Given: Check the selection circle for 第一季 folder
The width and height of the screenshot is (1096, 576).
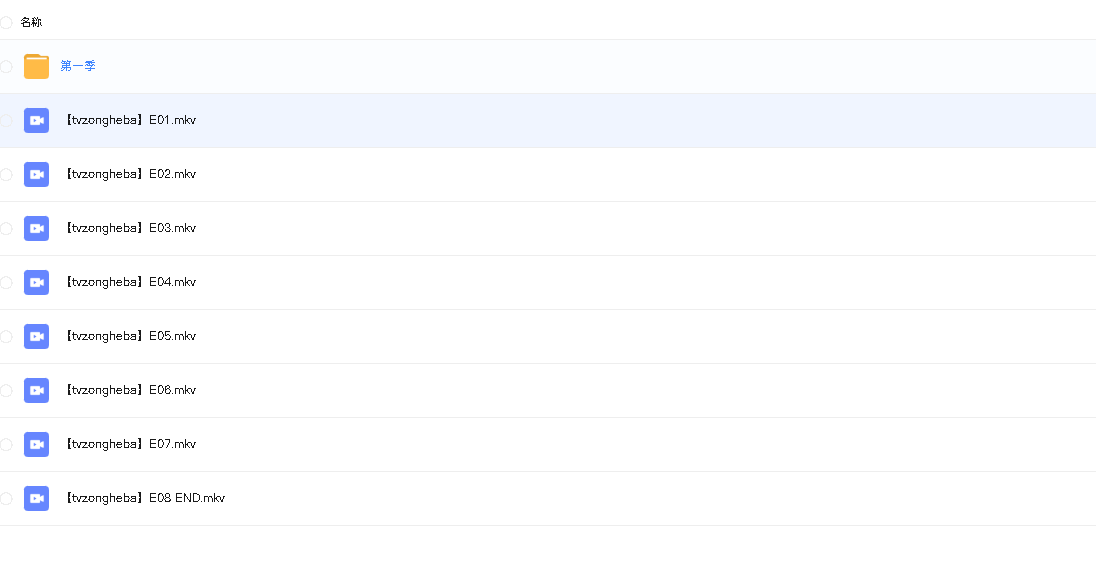Looking at the screenshot, I should pyautogui.click(x=6, y=66).
